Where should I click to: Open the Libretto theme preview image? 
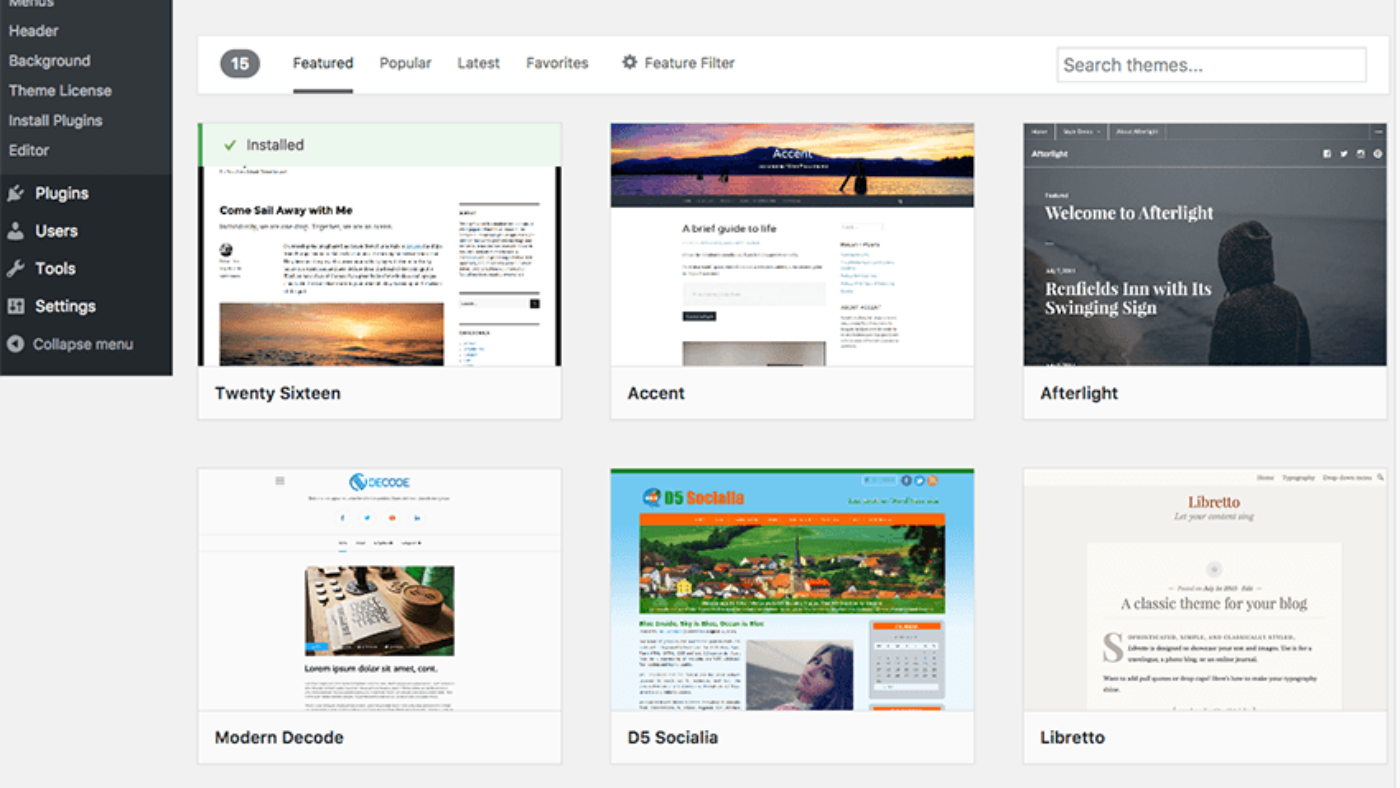1204,590
